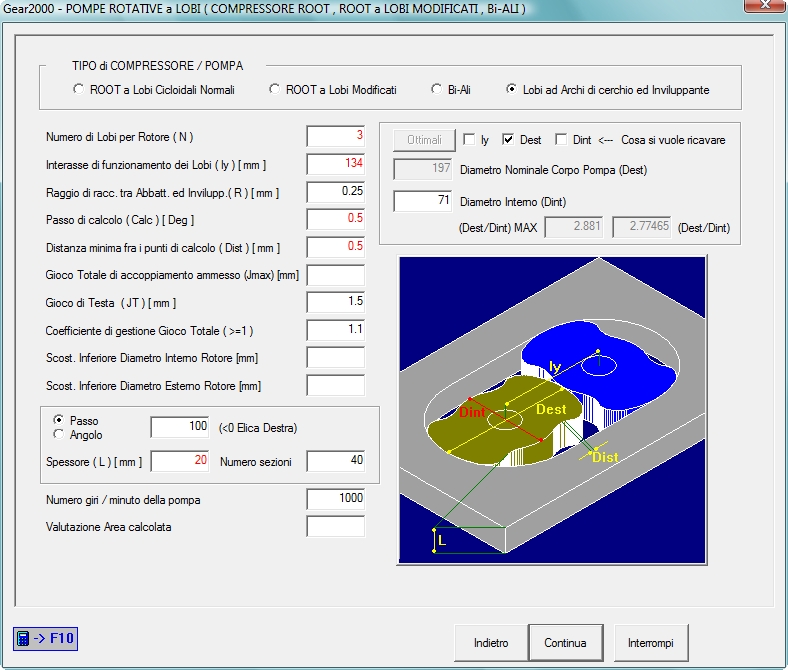Click the Spessore L field showing 20

pos(180,461)
